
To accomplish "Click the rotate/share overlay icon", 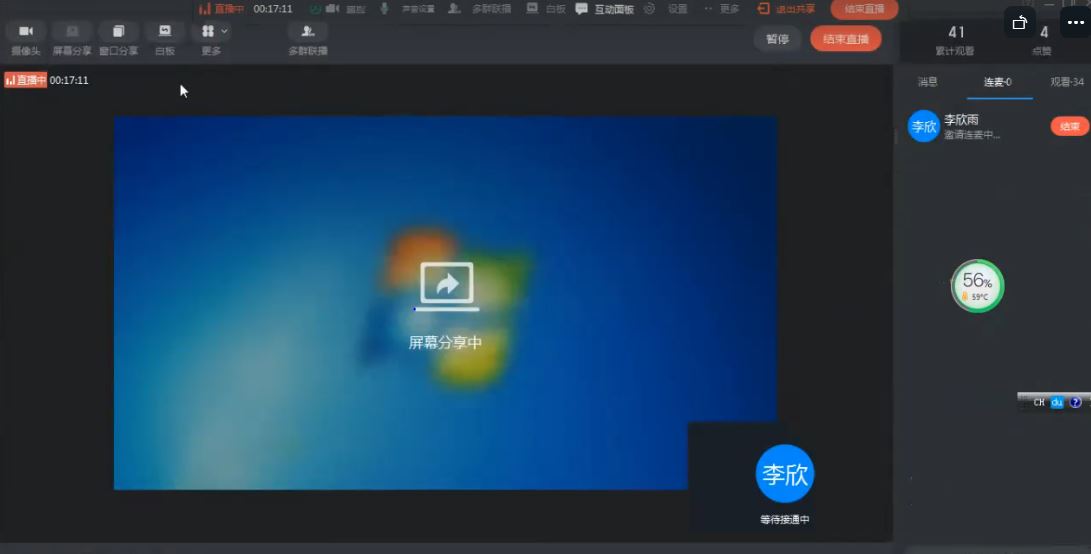I will click(x=1019, y=23).
